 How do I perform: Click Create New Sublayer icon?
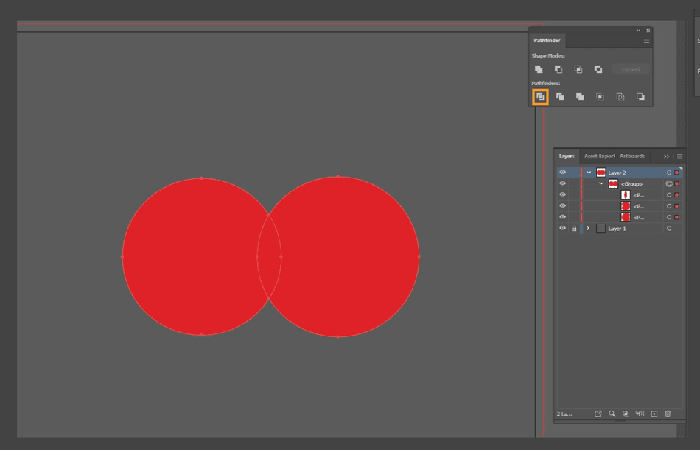point(640,414)
